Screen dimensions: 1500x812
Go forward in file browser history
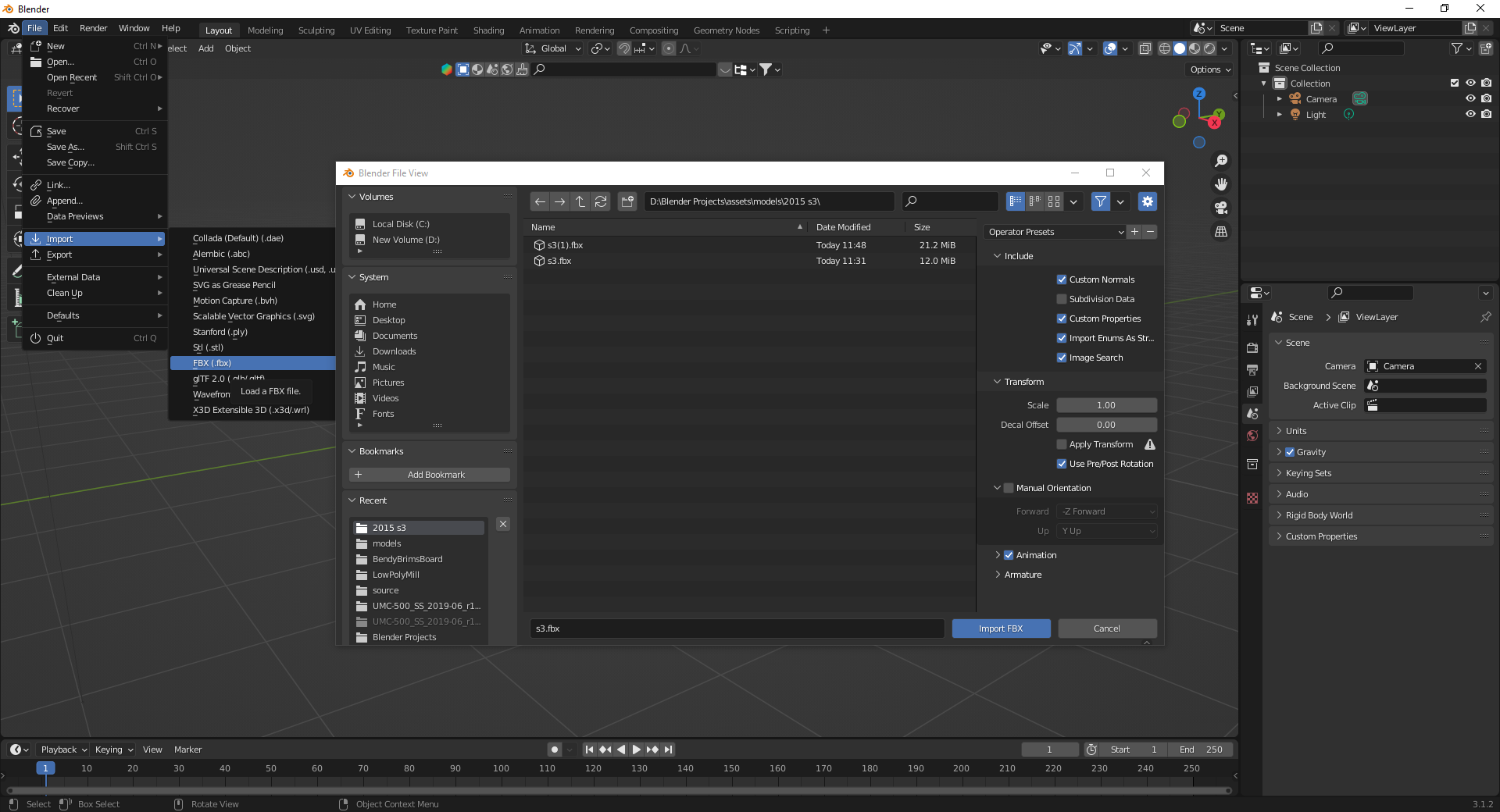tap(559, 201)
